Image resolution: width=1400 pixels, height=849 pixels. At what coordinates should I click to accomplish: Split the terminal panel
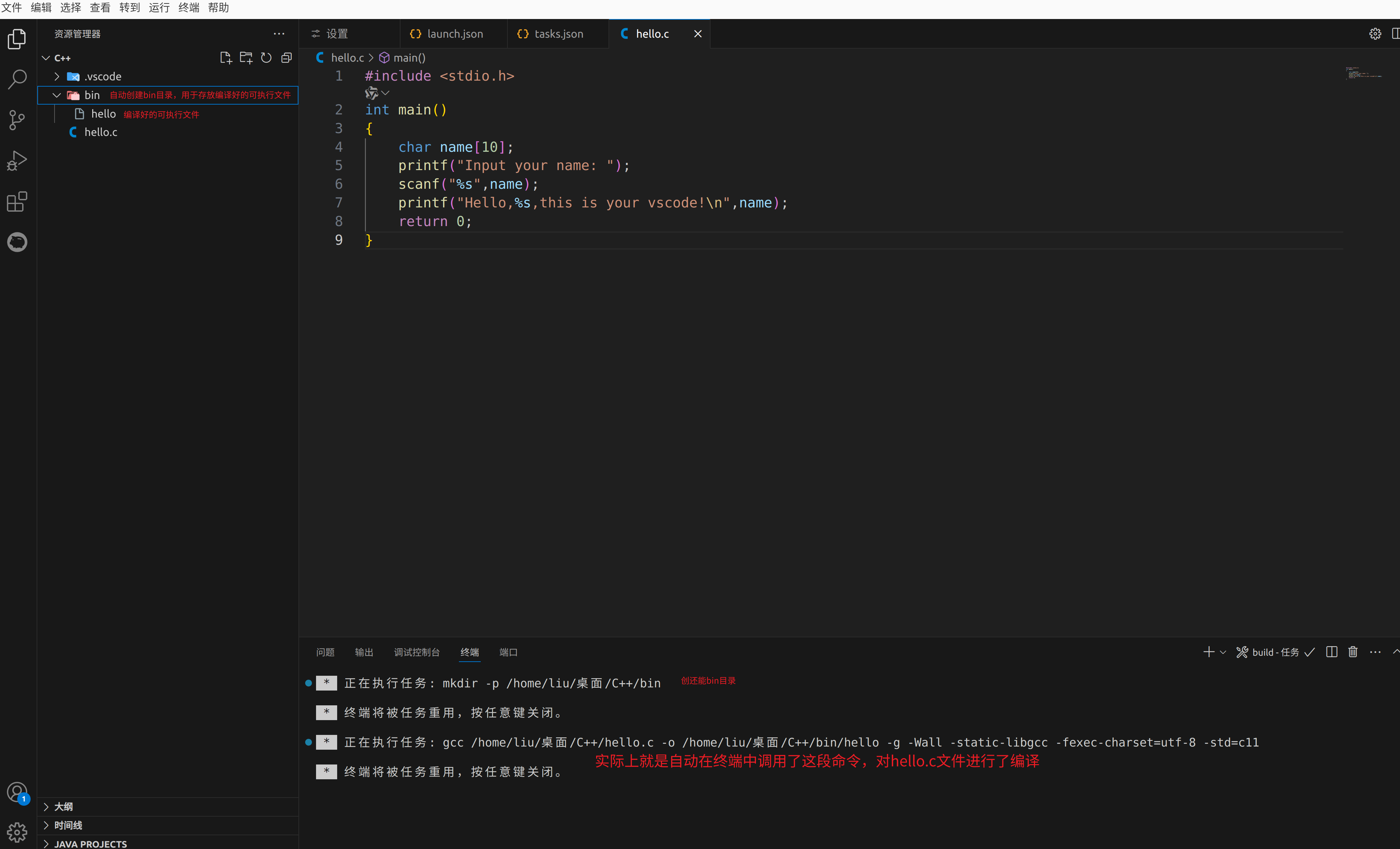tap(1331, 652)
